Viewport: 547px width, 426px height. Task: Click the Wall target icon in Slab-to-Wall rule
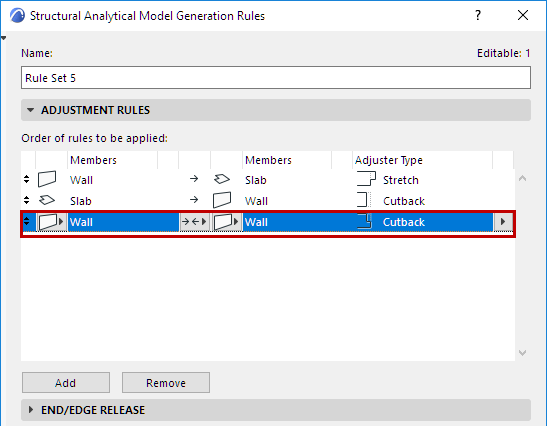click(222, 200)
